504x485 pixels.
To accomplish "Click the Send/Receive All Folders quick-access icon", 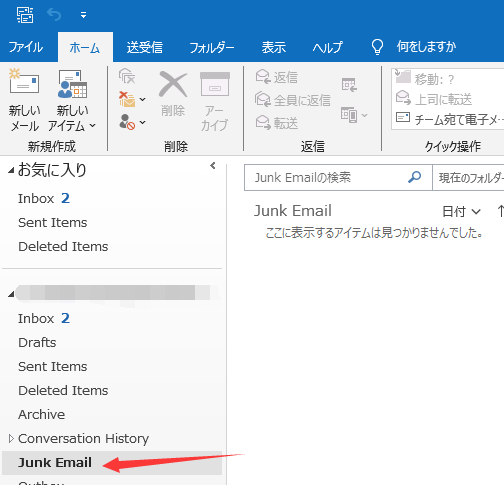I will [x=25, y=15].
